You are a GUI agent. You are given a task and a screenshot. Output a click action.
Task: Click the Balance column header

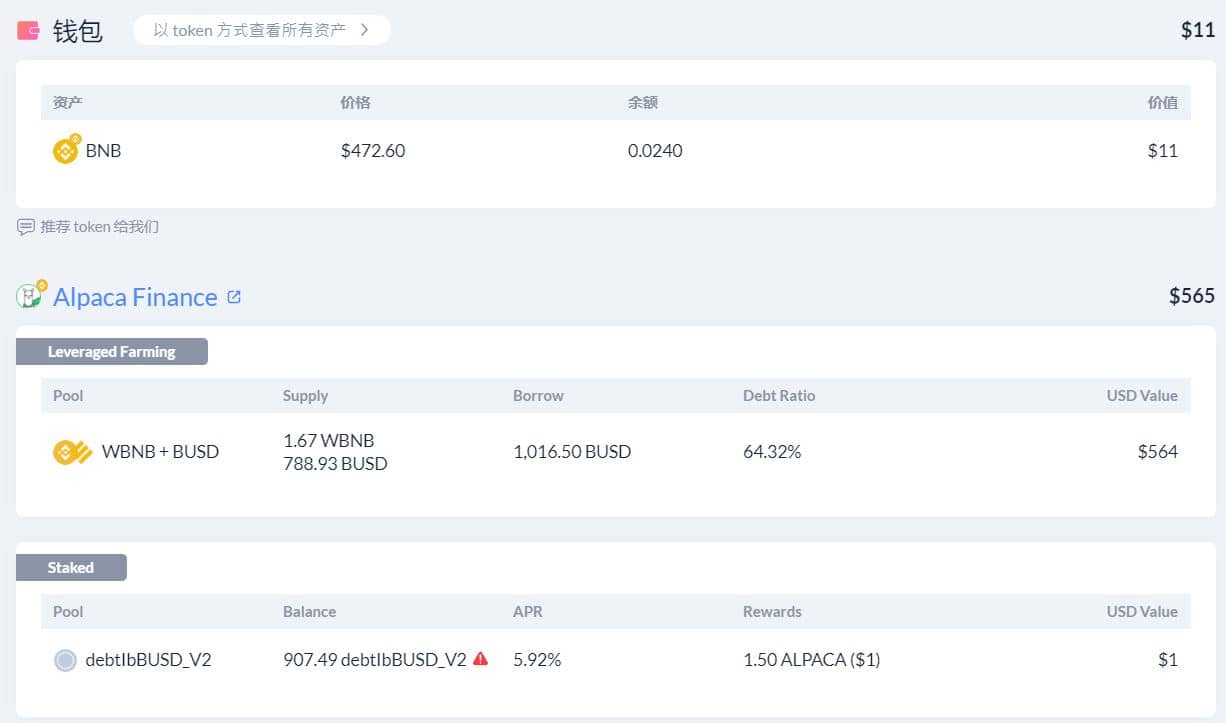coord(309,612)
